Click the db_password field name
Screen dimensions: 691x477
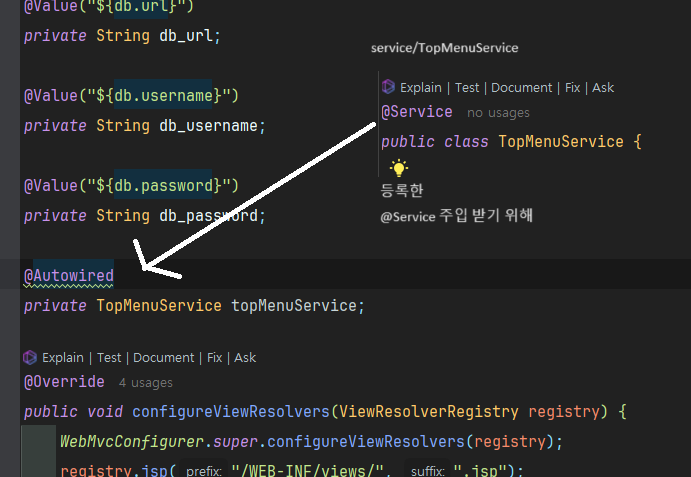[x=208, y=216]
